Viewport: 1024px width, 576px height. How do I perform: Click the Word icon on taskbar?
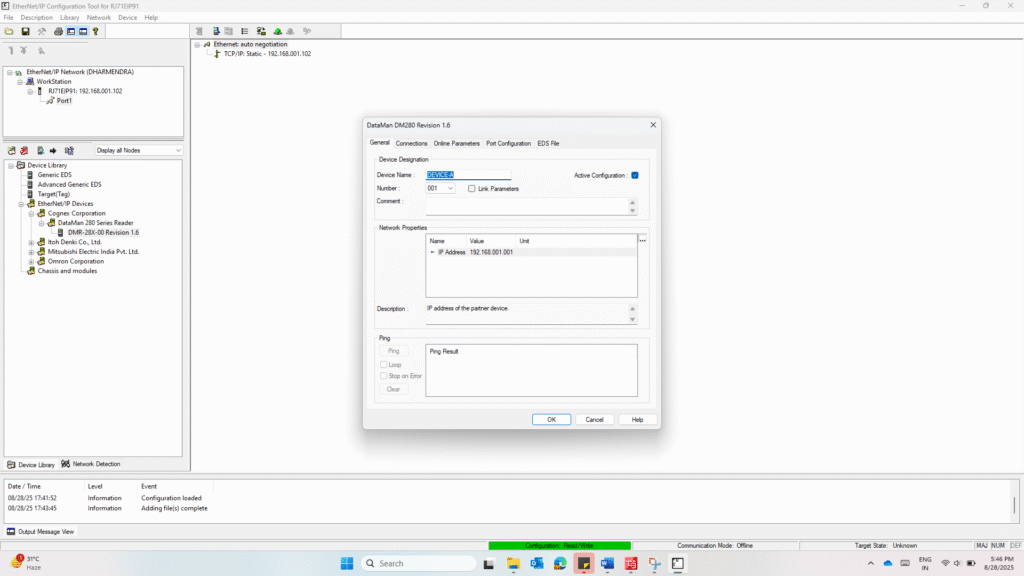(607, 564)
